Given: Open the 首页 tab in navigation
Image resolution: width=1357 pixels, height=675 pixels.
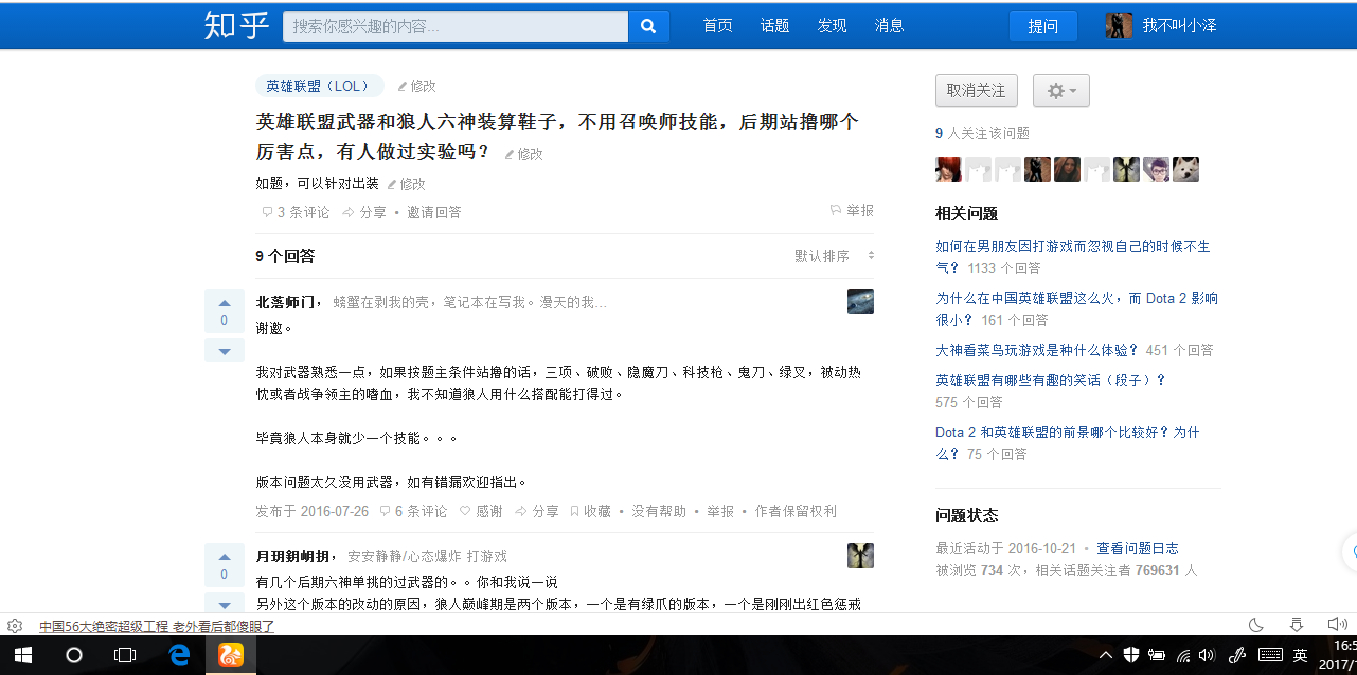Looking at the screenshot, I should pyautogui.click(x=718, y=26).
